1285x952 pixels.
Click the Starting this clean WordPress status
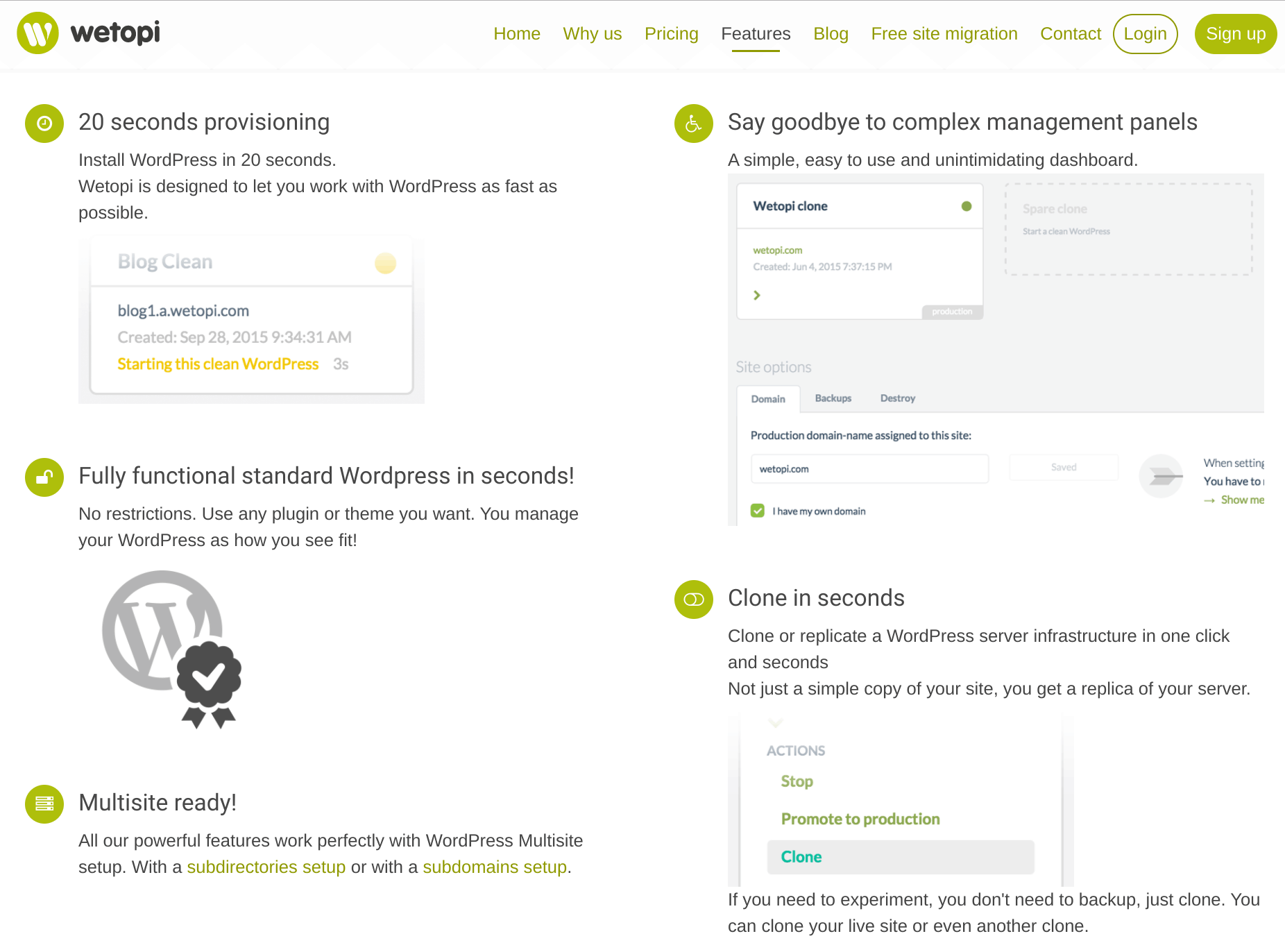pos(218,364)
